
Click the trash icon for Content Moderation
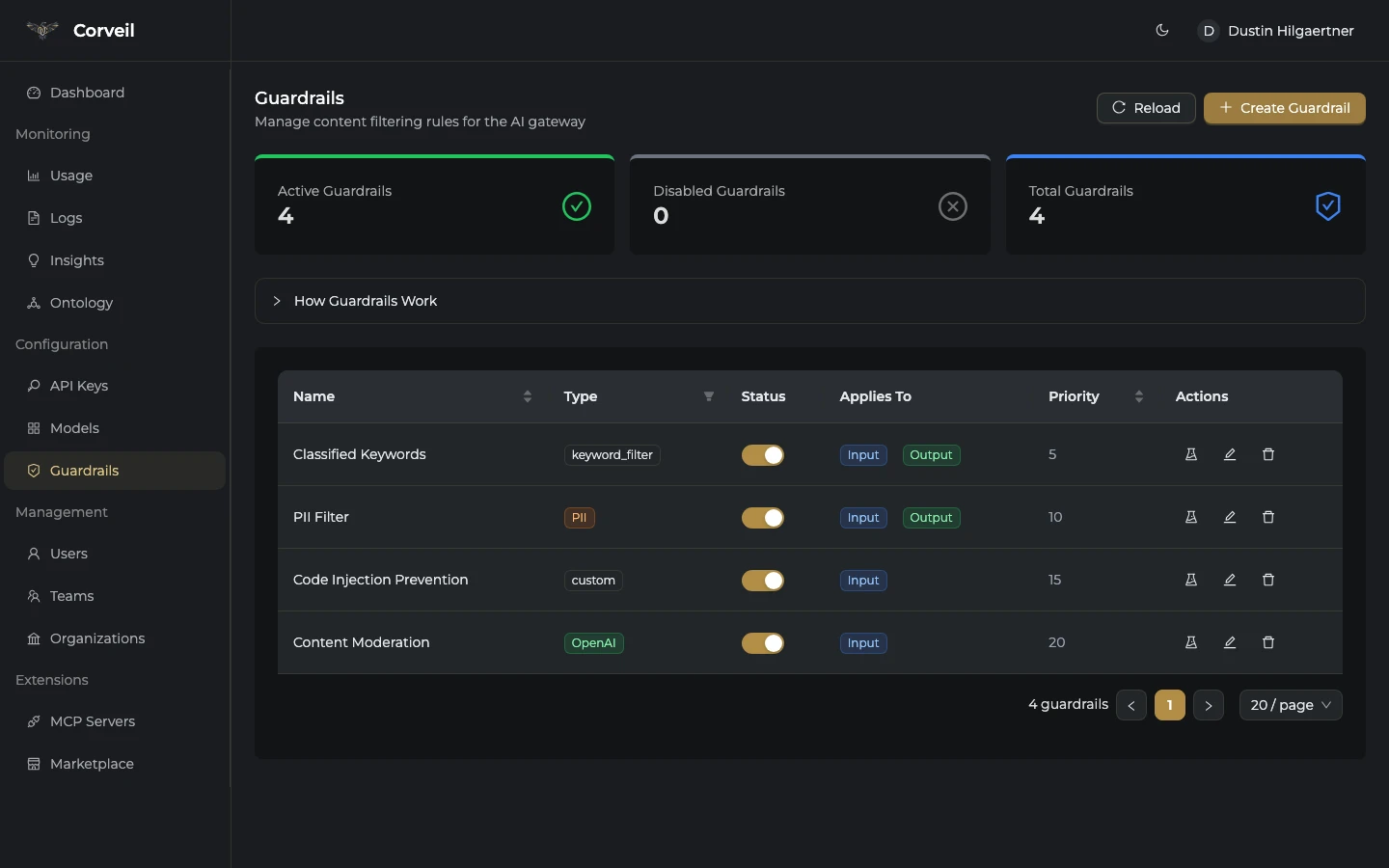coord(1267,642)
